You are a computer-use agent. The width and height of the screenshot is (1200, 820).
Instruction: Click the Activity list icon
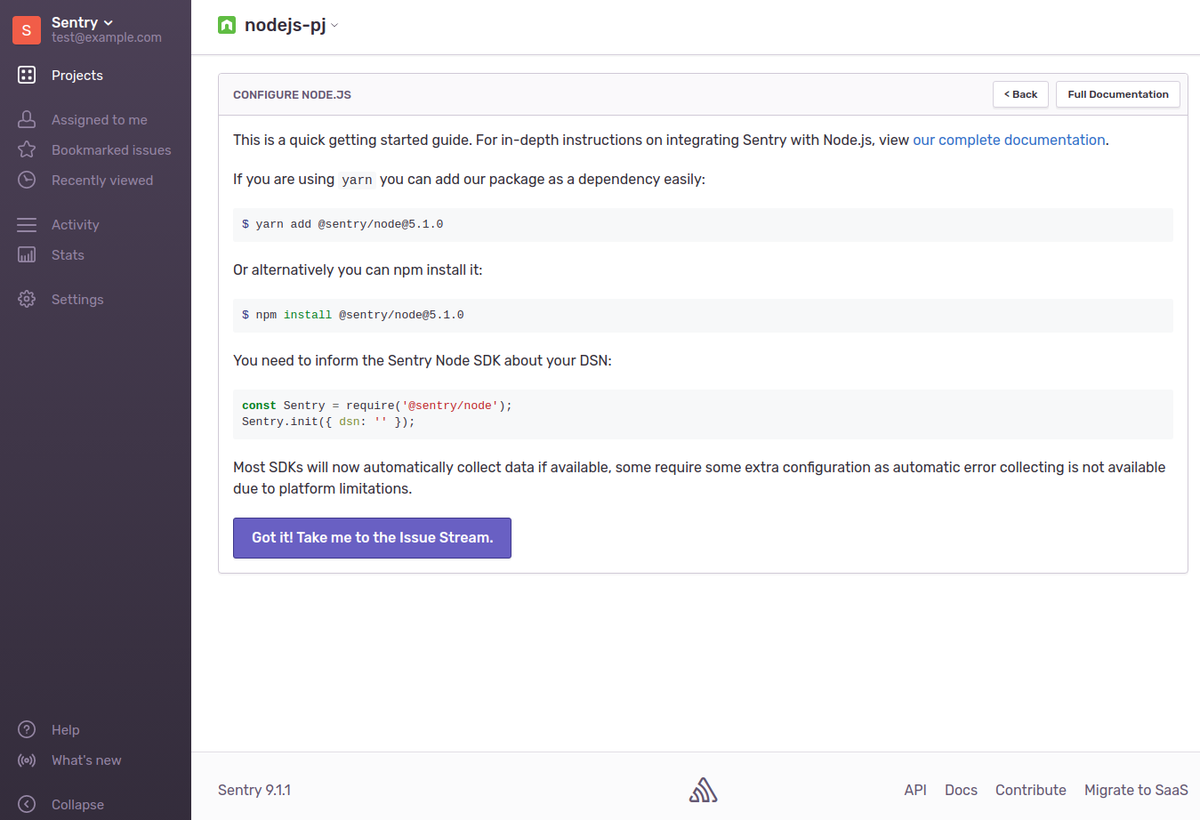(27, 225)
